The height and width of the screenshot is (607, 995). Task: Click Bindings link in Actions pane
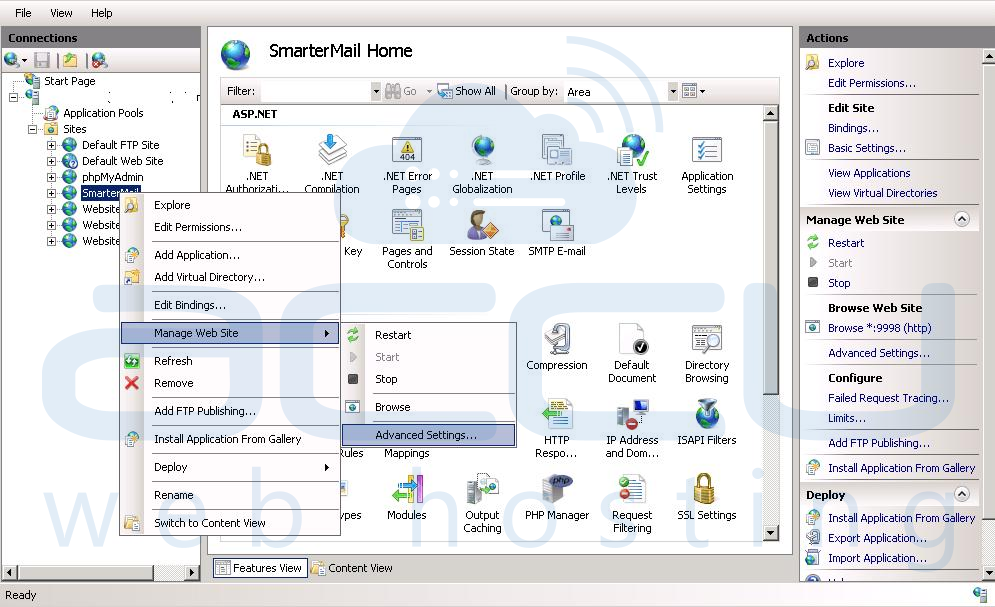[853, 128]
